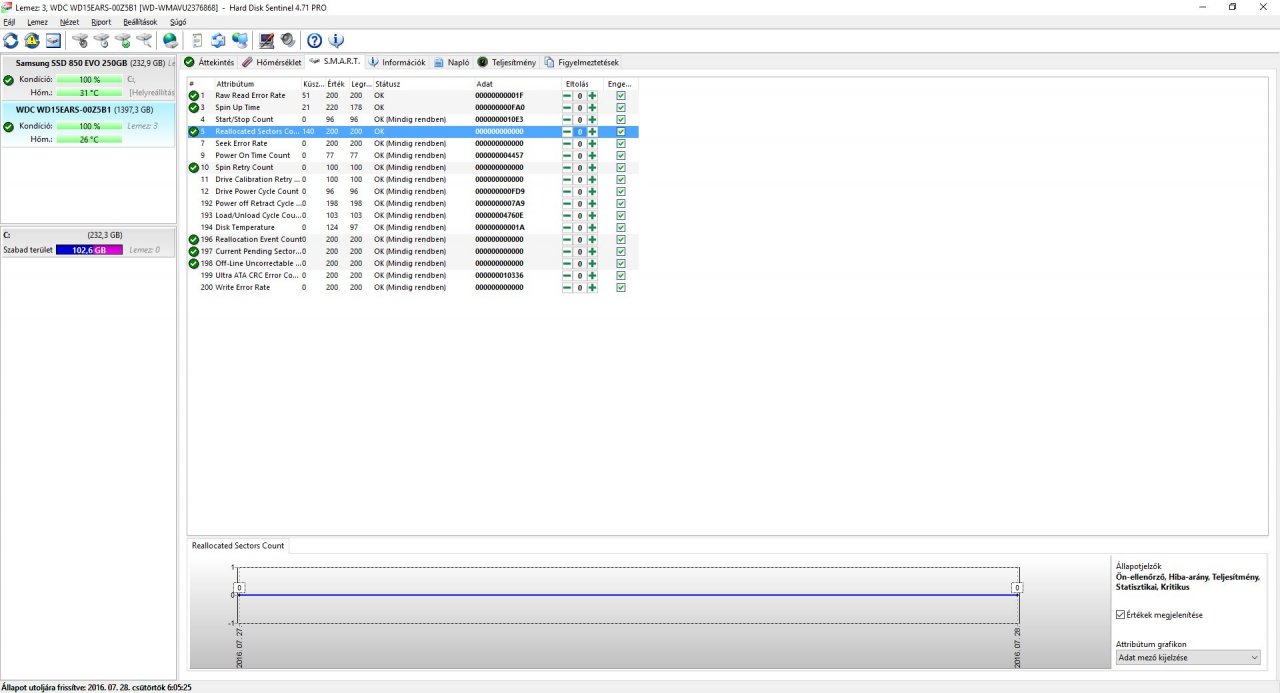The height and width of the screenshot is (693, 1280).
Task: Click the stethoscope icon with green check
Action: click(x=123, y=40)
